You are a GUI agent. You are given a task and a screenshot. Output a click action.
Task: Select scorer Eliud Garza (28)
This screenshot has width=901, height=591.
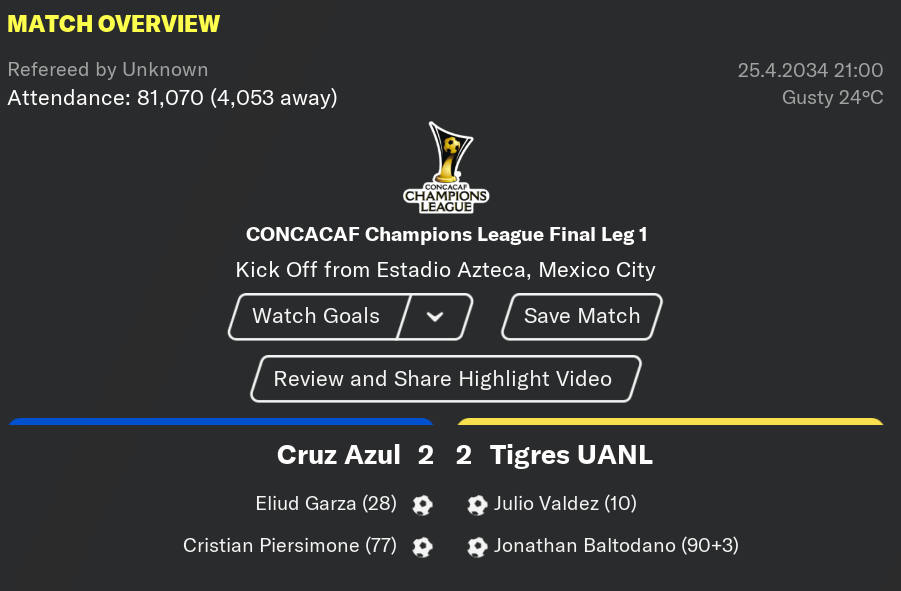pyautogui.click(x=326, y=504)
